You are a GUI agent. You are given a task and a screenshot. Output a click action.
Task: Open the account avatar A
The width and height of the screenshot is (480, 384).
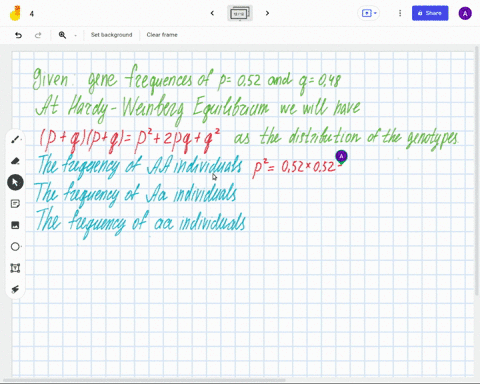point(465,14)
